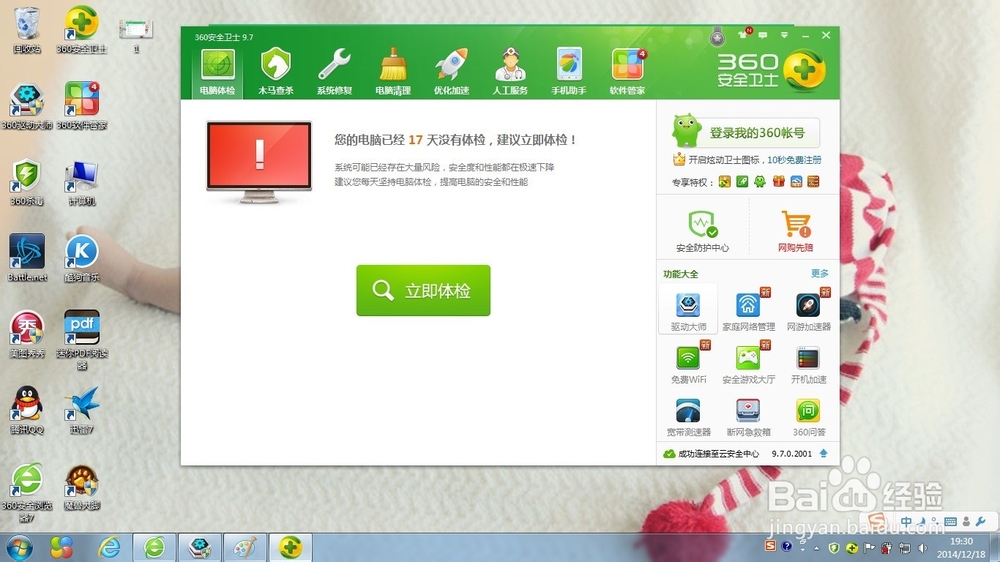Open the skin (shirt) icon in title bar
Screen dimensions: 1000x562
(744, 34)
